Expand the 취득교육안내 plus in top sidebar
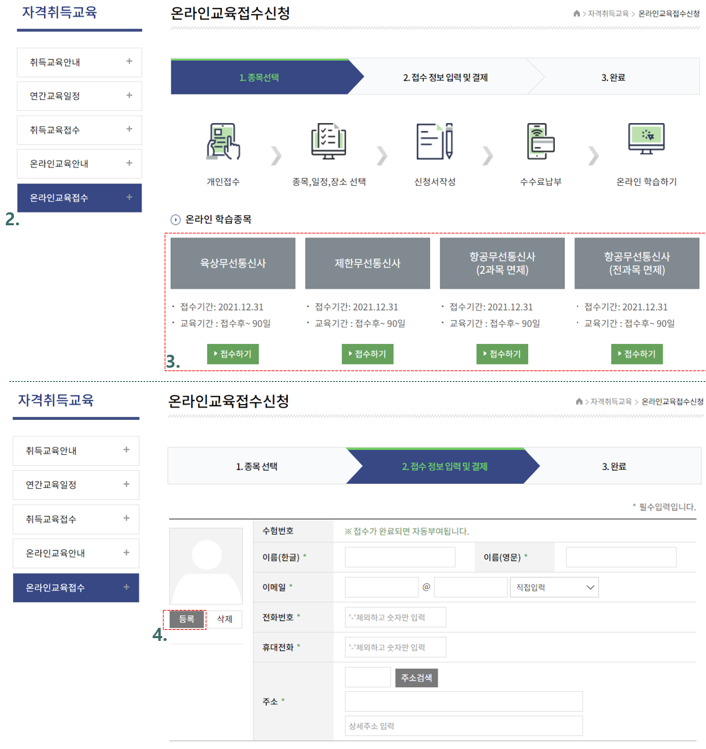Viewport: 706px width, 749px height. (129, 62)
